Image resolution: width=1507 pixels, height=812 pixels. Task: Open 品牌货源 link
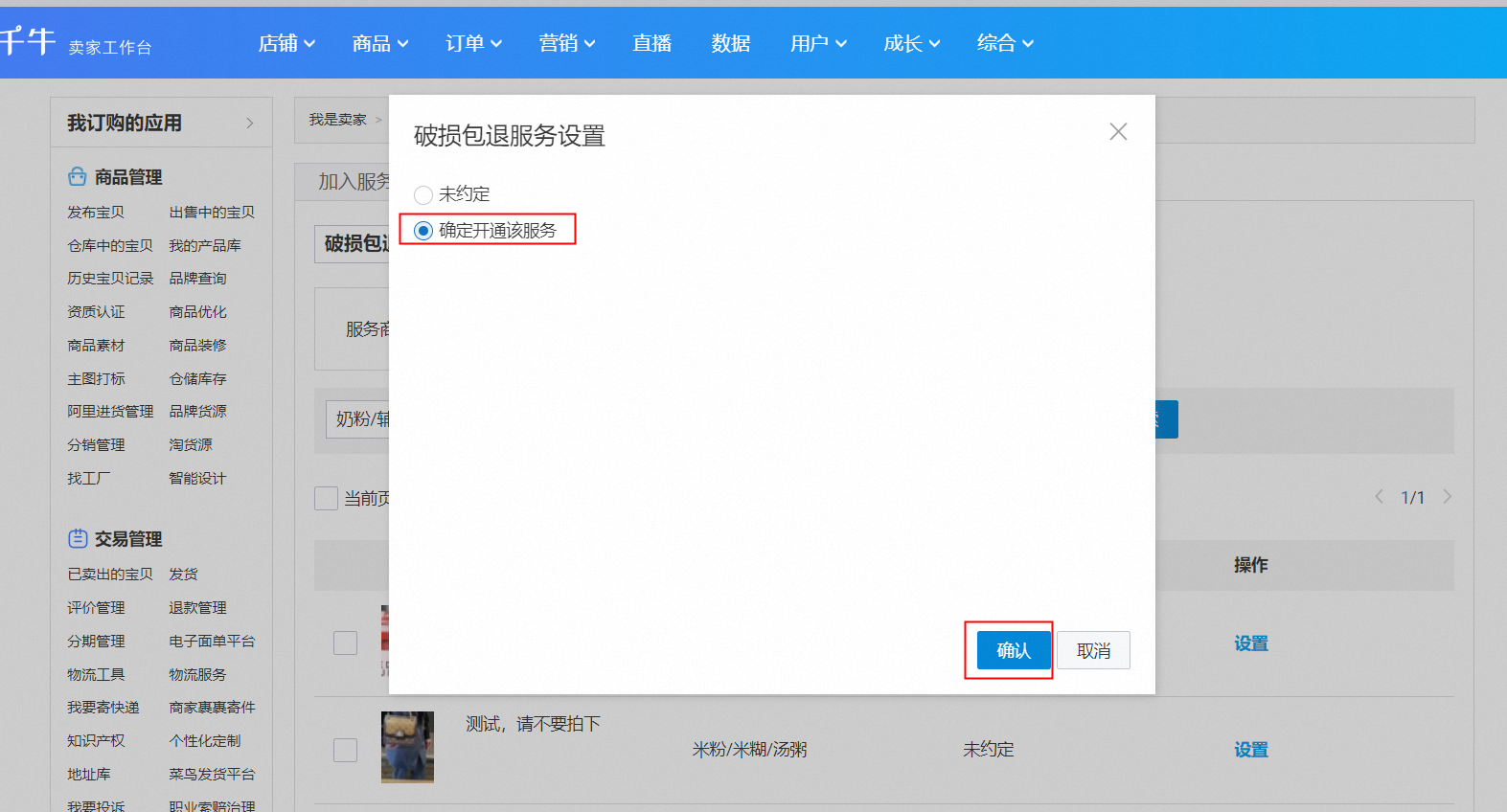tap(197, 412)
